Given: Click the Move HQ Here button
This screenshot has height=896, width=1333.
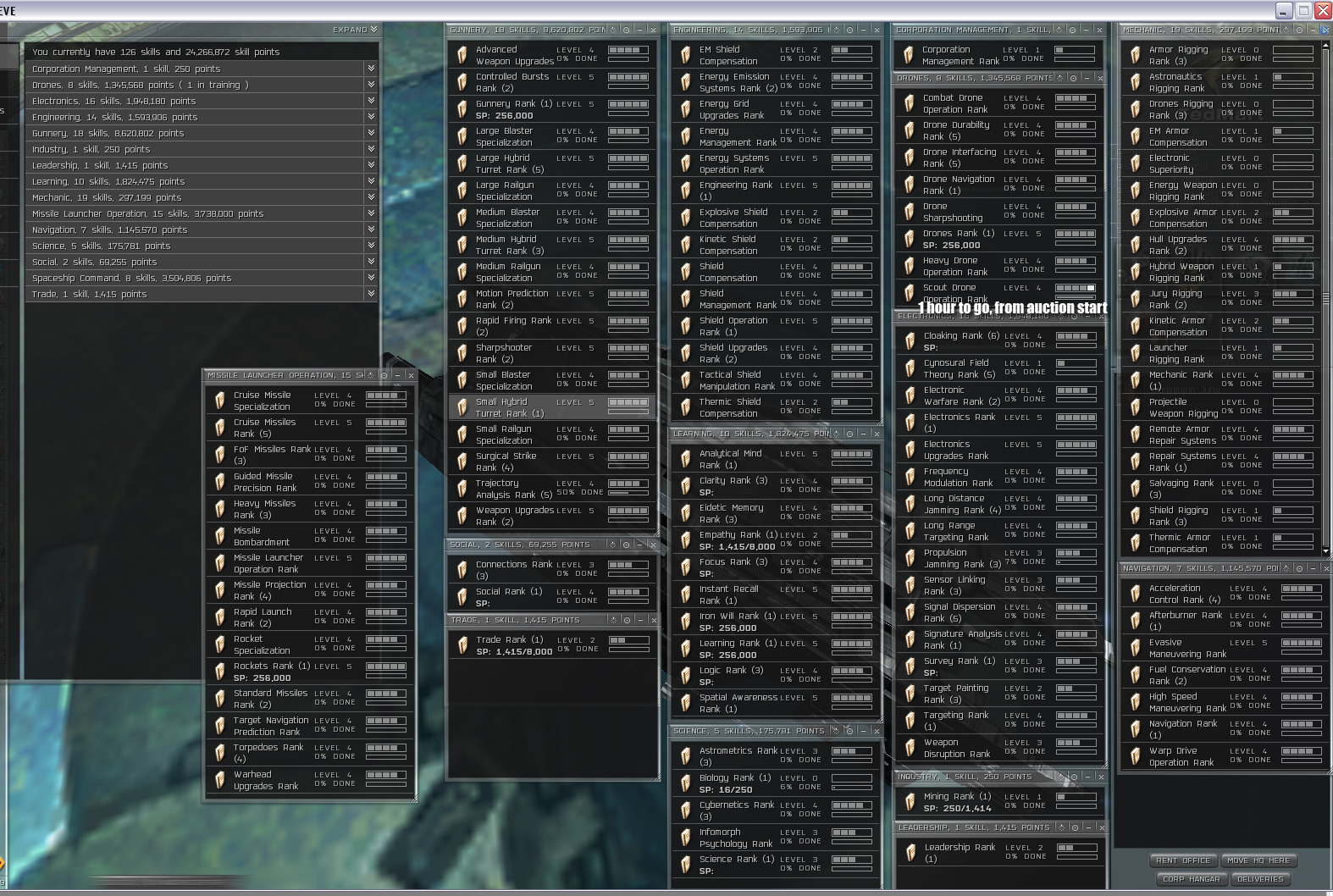Looking at the screenshot, I should pos(1258,860).
